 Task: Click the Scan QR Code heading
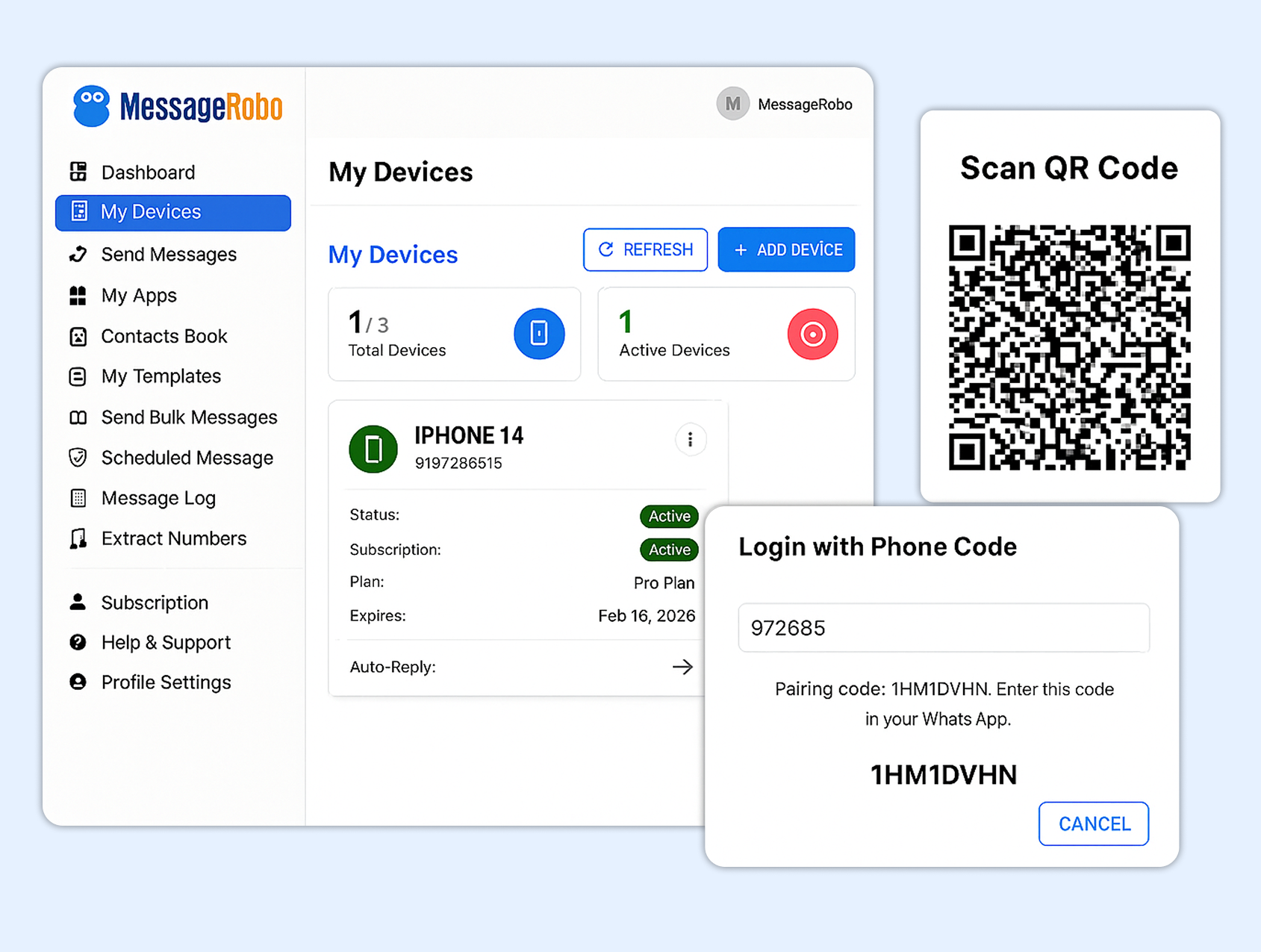pos(1069,168)
